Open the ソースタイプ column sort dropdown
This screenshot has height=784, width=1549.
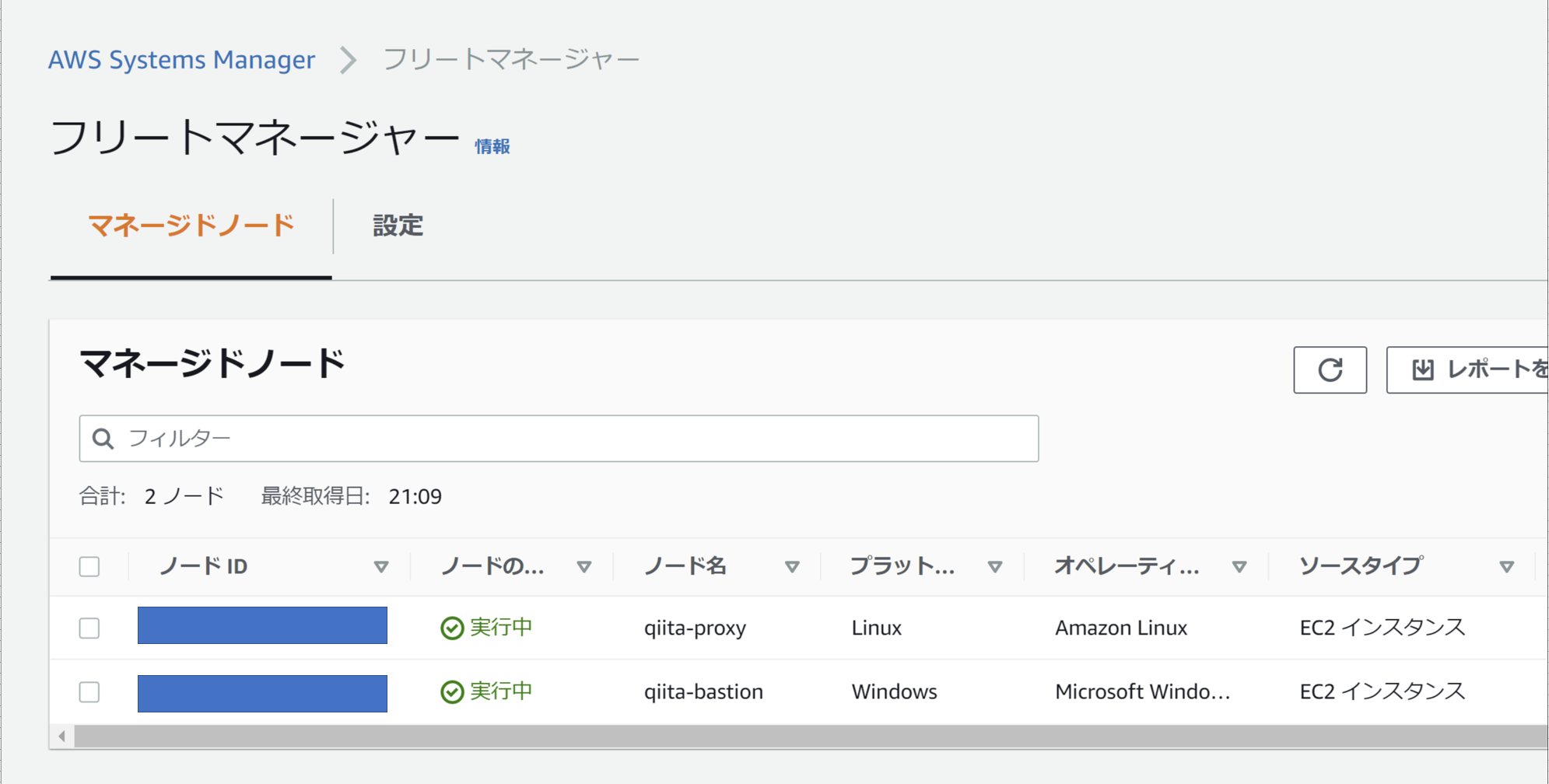click(x=1506, y=567)
